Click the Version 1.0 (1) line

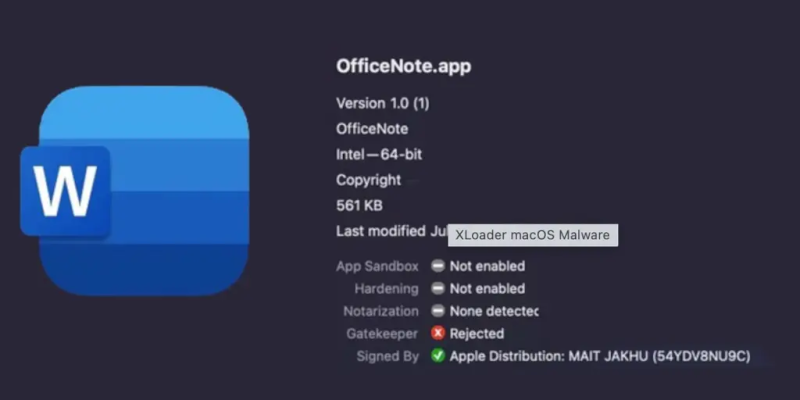pyautogui.click(x=385, y=103)
